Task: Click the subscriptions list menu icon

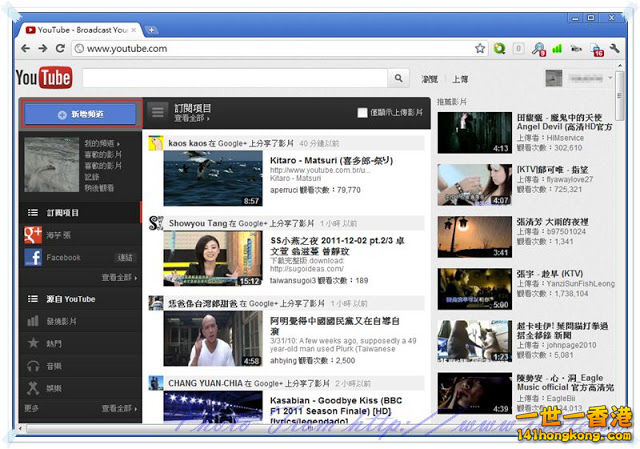Action: (158, 112)
